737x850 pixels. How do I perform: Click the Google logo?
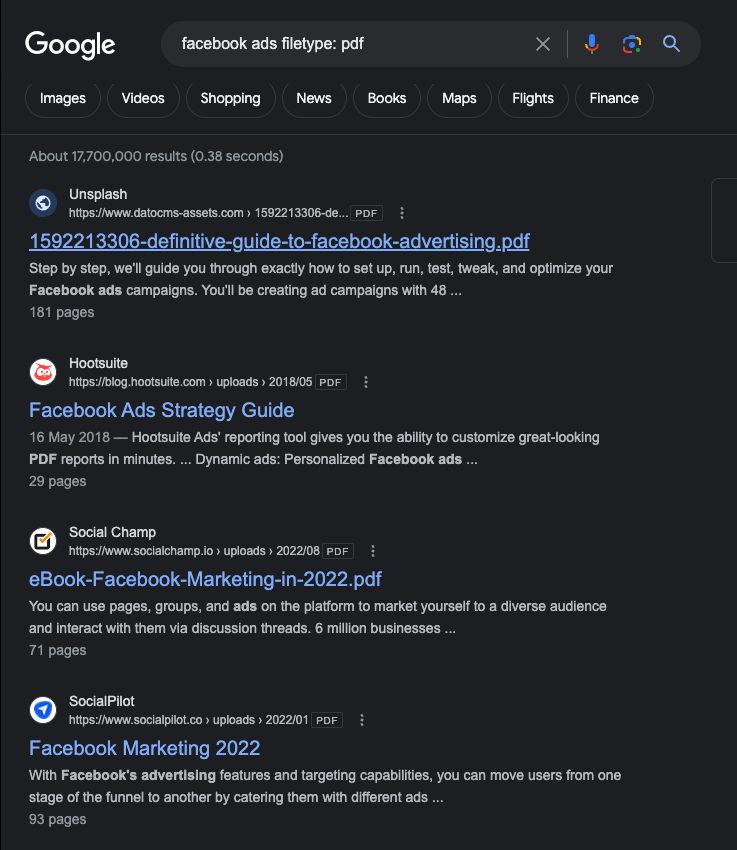click(70, 44)
